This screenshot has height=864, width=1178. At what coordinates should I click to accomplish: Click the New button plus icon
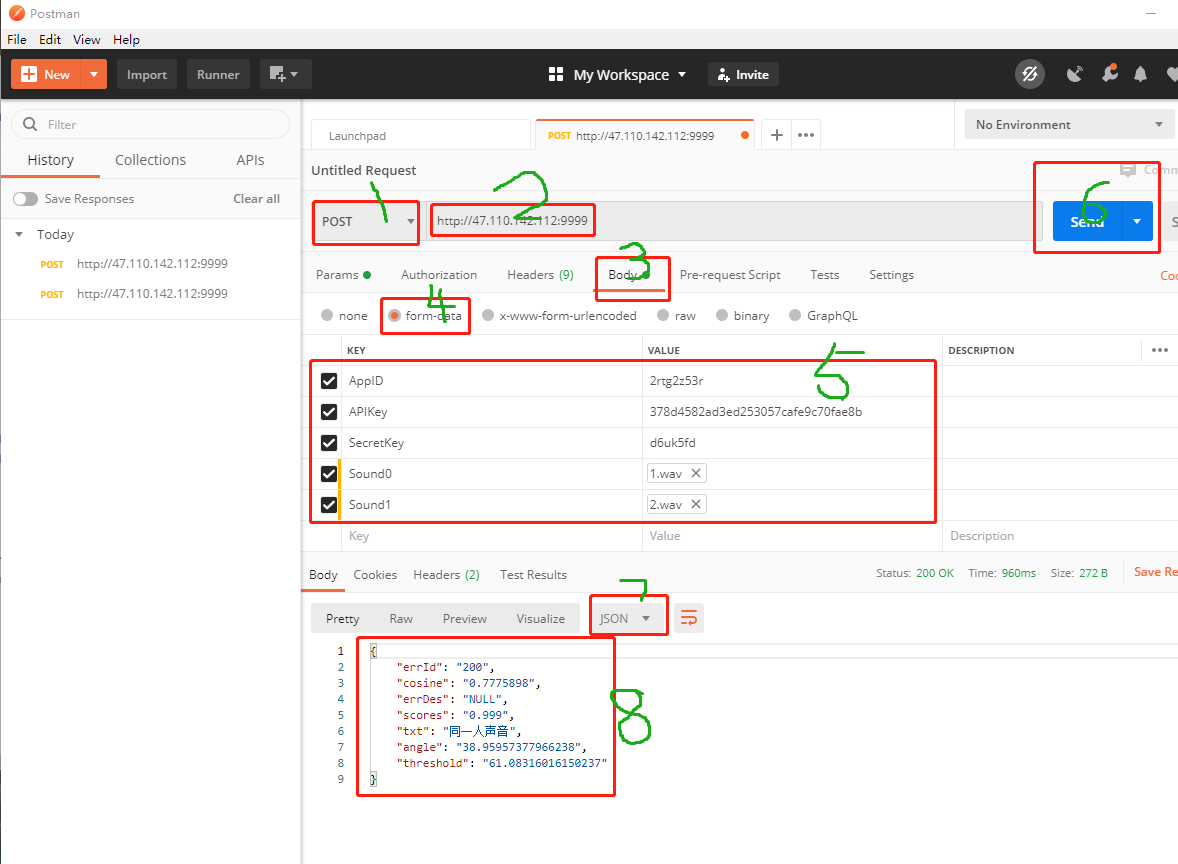[29, 74]
